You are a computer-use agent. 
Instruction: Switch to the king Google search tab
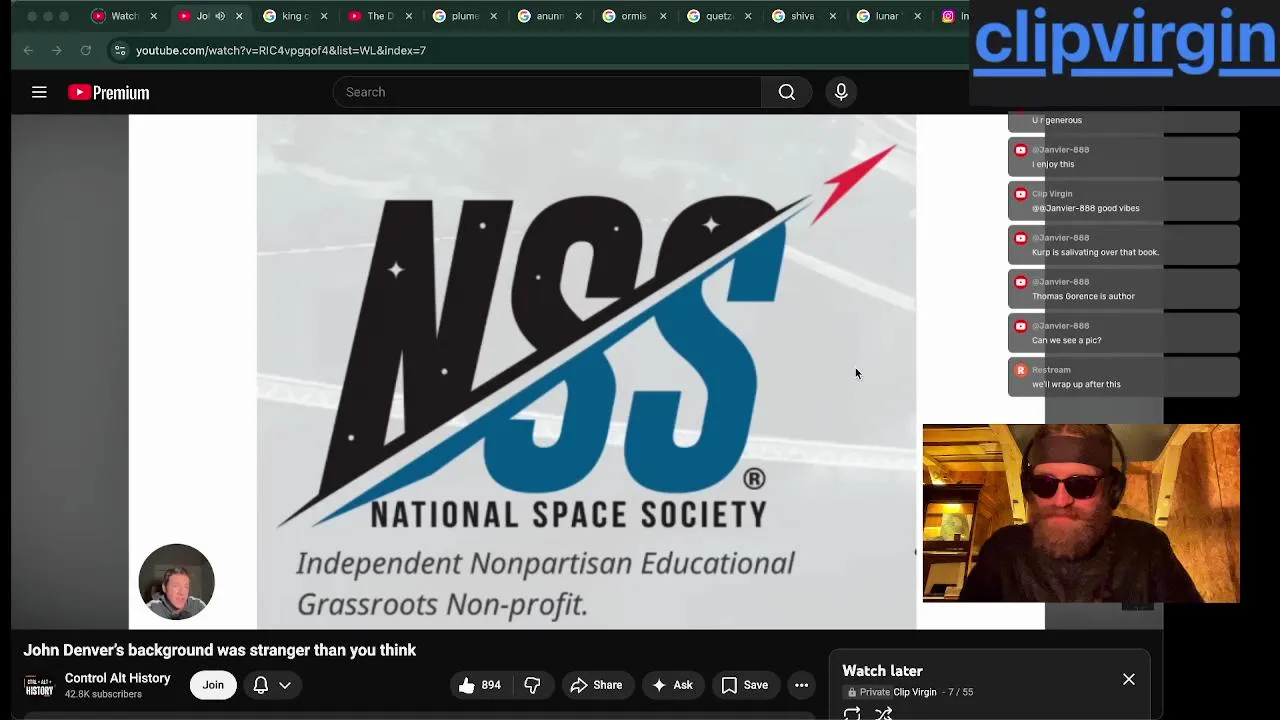coord(295,16)
